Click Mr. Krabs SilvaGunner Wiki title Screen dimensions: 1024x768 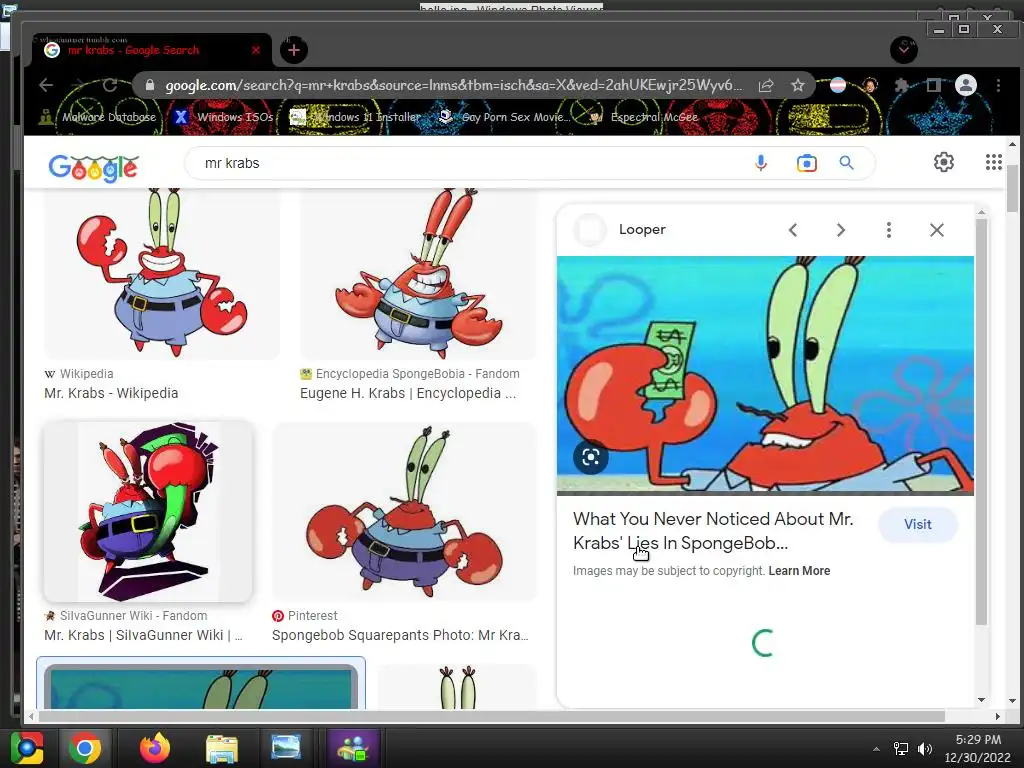[x=144, y=635]
